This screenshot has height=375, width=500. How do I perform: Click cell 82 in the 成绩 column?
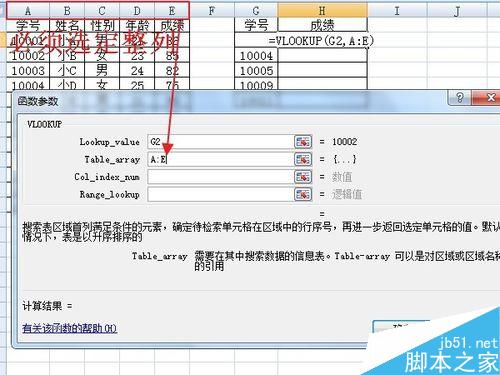(172, 70)
